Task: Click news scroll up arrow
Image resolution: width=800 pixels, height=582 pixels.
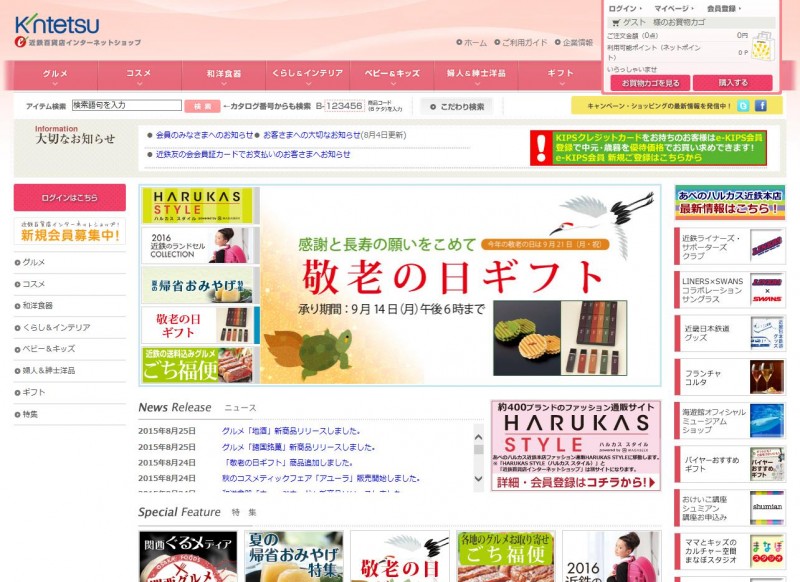Action: 479,437
